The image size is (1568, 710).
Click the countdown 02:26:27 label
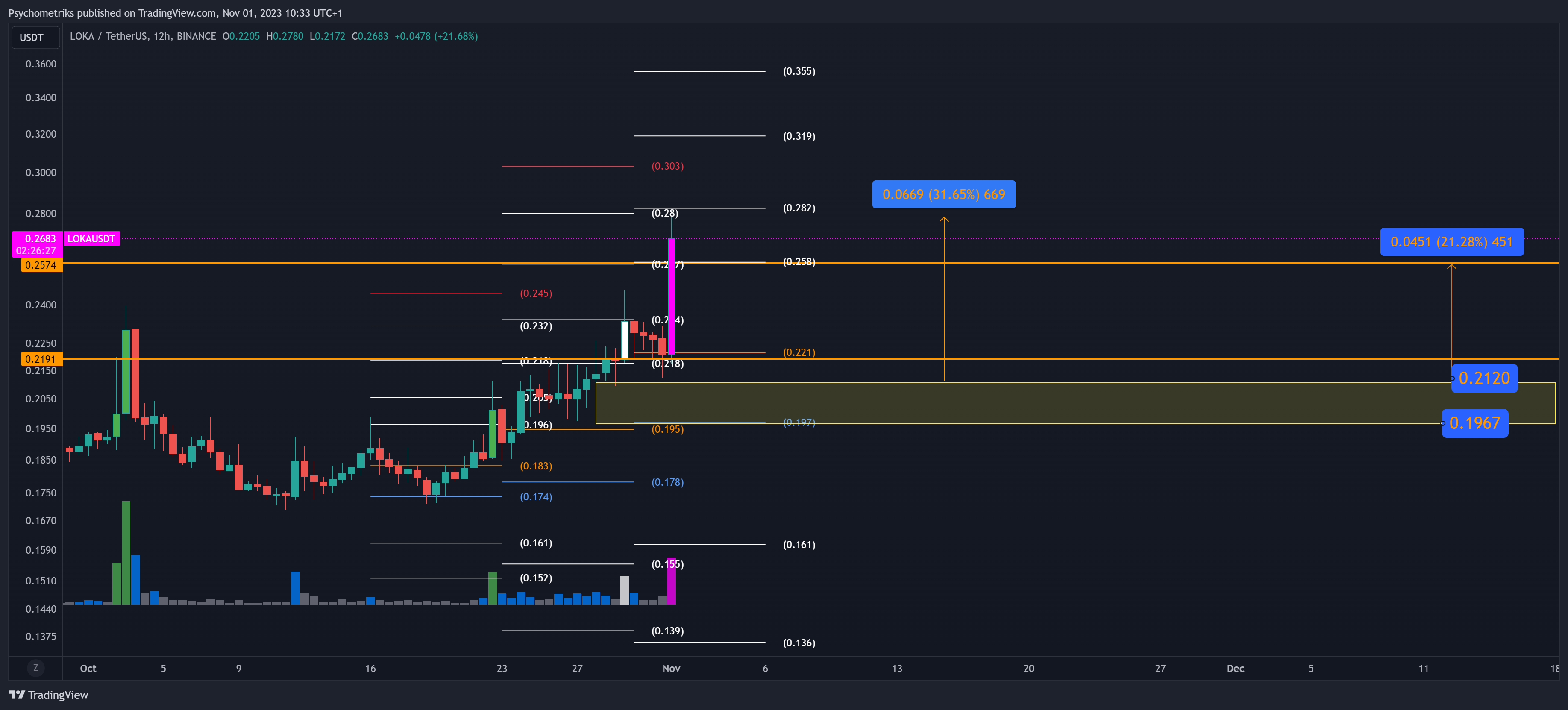[x=36, y=251]
